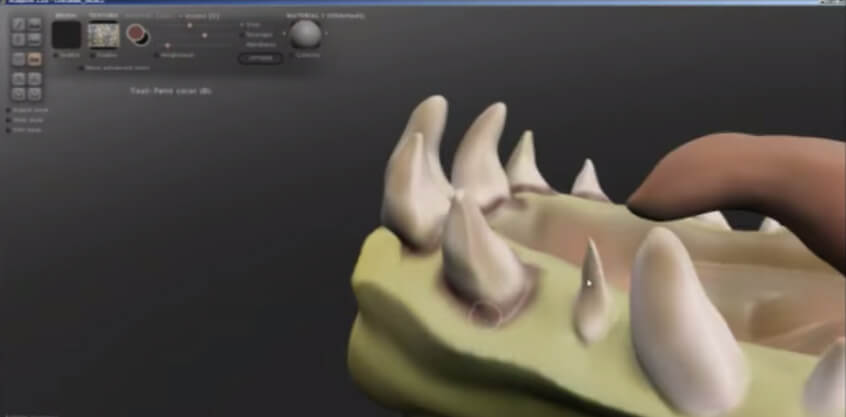Click the arrow left of material sphere
The width and height of the screenshot is (846, 417).
284,34
